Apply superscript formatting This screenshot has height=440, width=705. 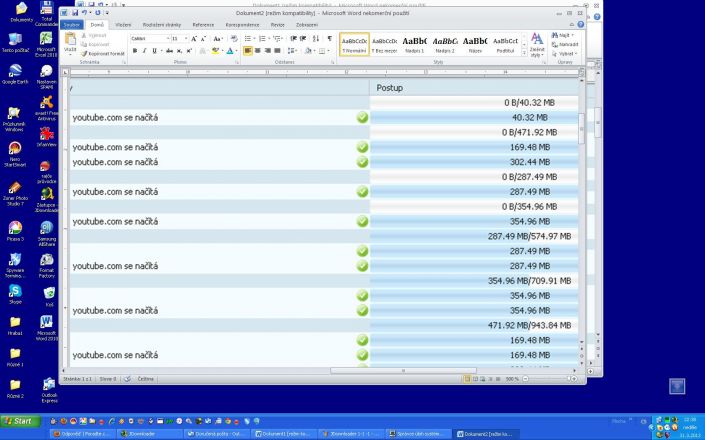coord(189,51)
